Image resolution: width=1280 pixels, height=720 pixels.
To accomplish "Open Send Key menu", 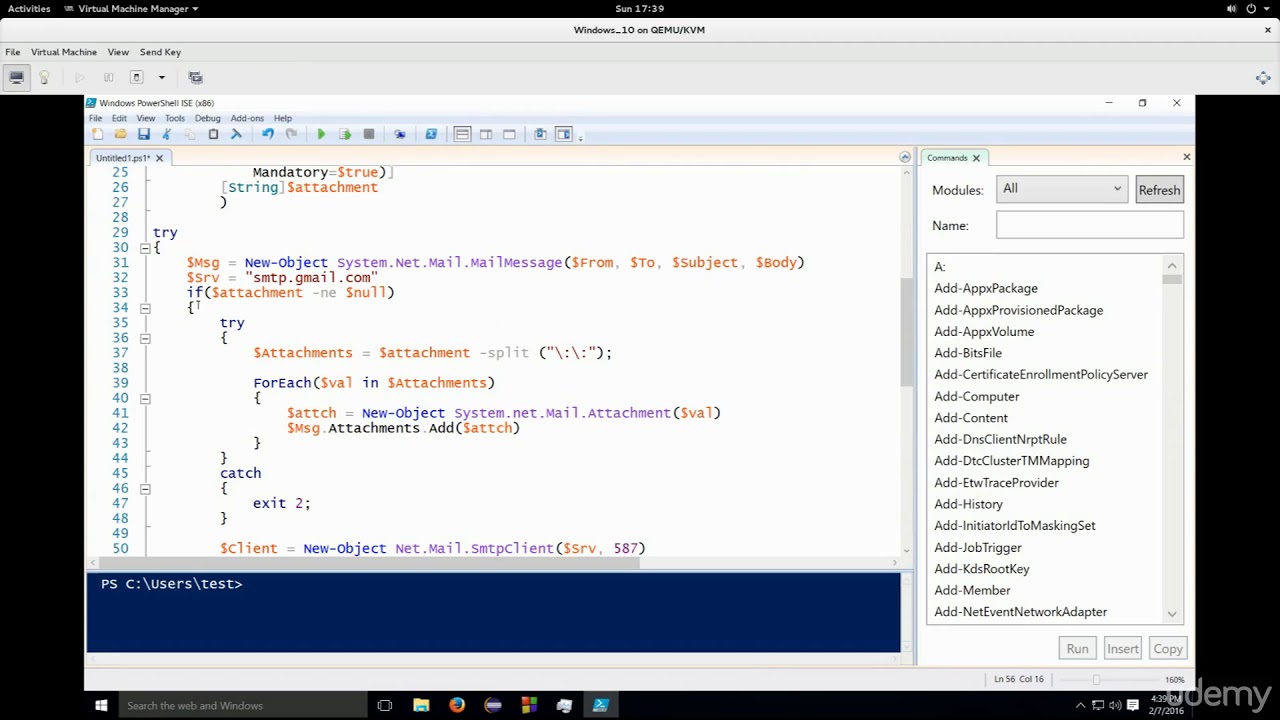I will 160,52.
